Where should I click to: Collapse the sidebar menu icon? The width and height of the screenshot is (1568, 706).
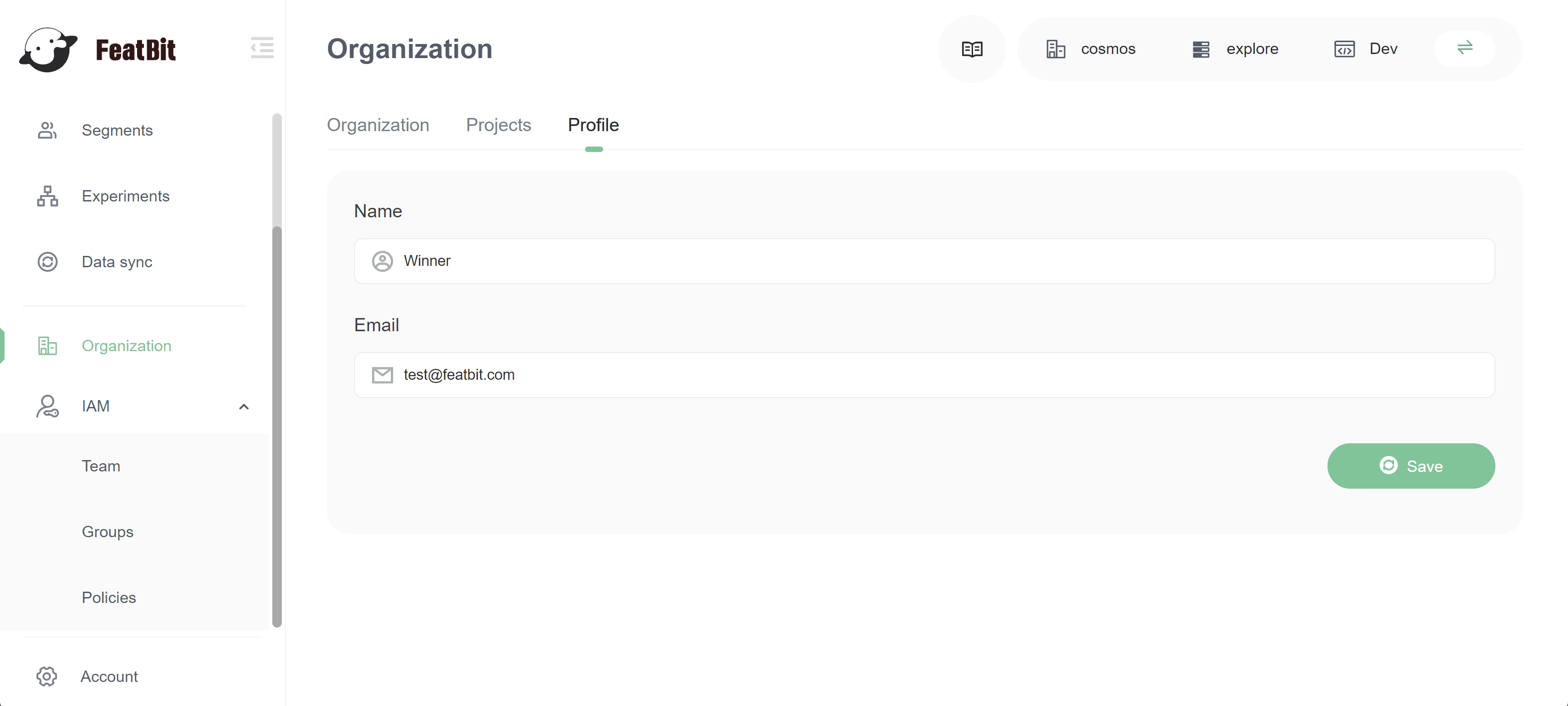[262, 48]
